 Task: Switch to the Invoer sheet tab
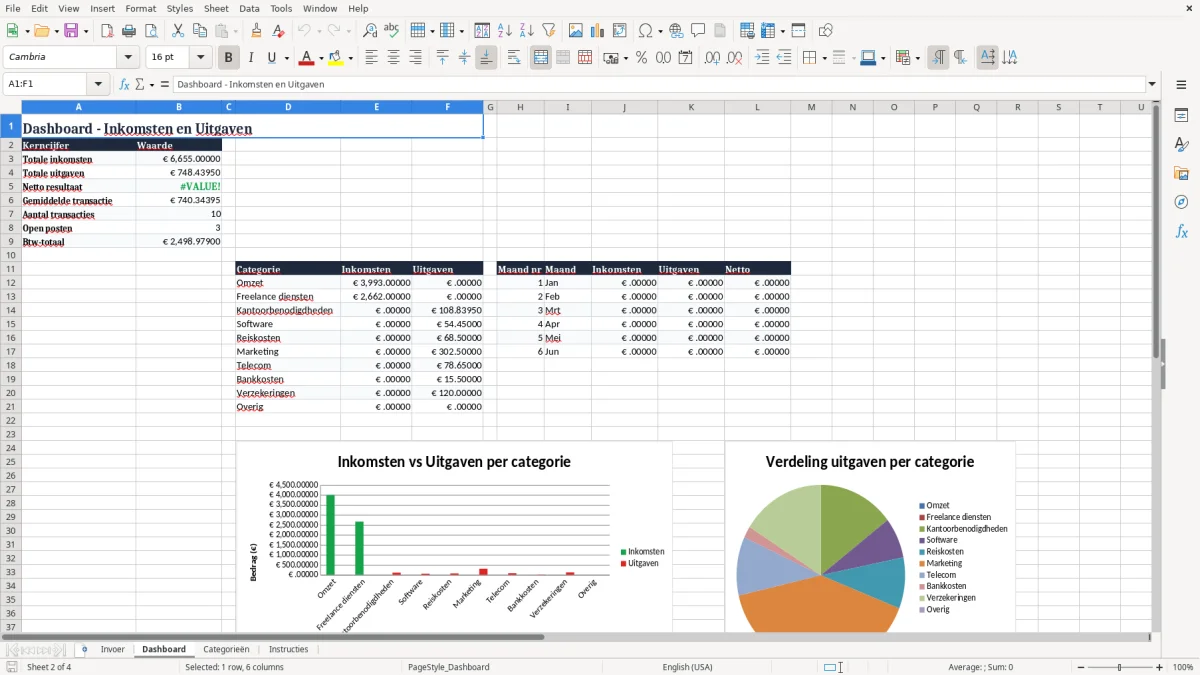(x=113, y=649)
